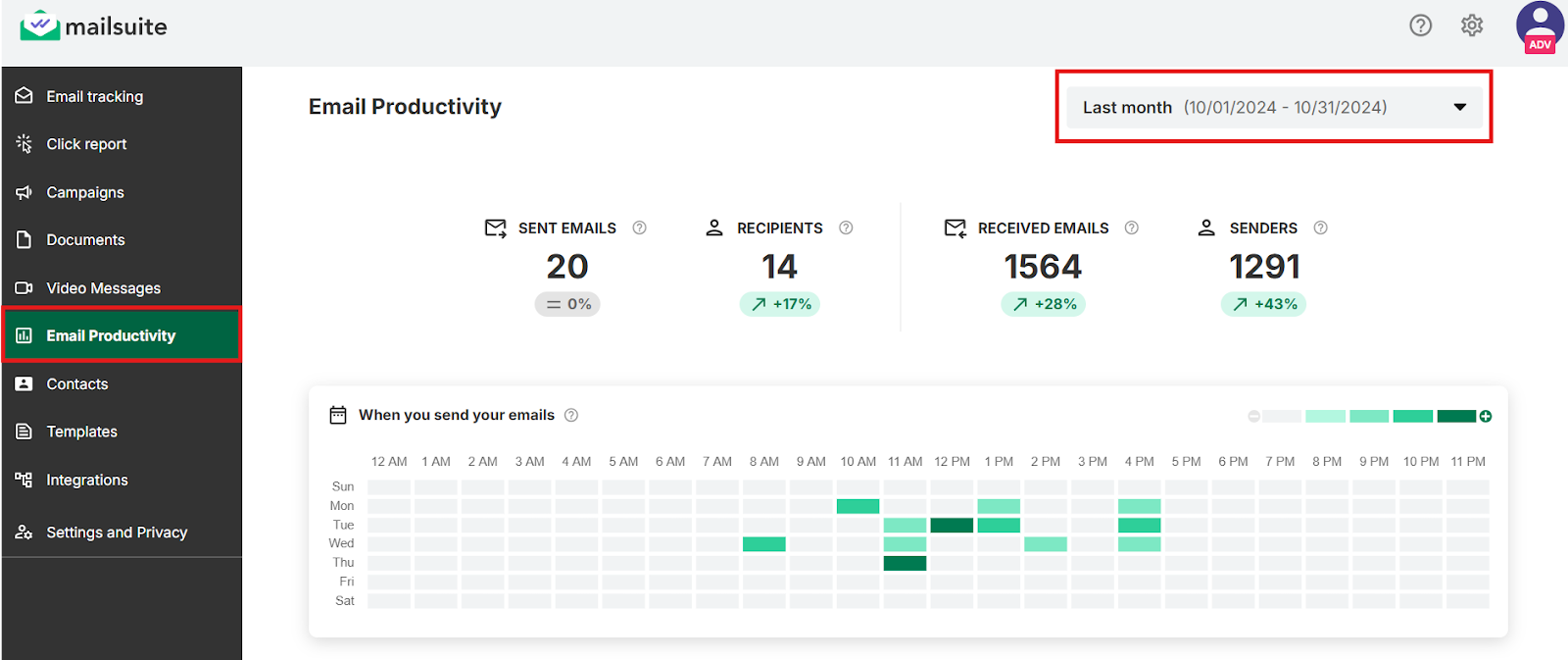Click the info icon next to Senders
This screenshot has width=1568, height=660.
pos(1320,228)
